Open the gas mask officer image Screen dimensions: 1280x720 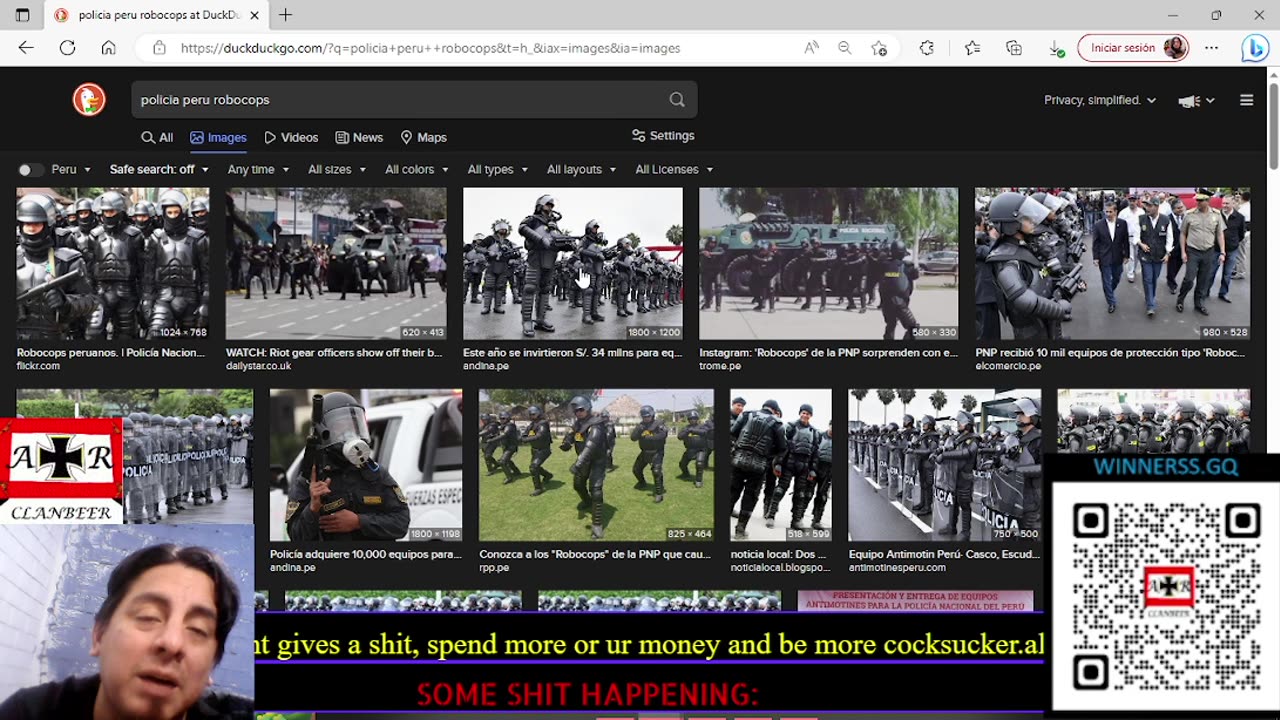pos(366,465)
